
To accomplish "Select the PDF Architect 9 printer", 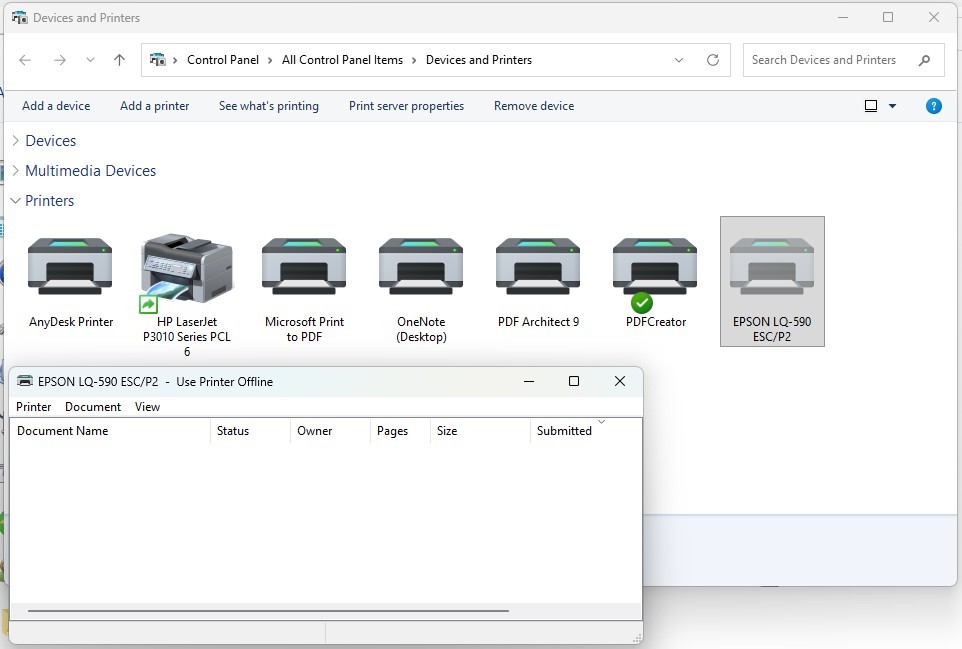I will pyautogui.click(x=538, y=268).
